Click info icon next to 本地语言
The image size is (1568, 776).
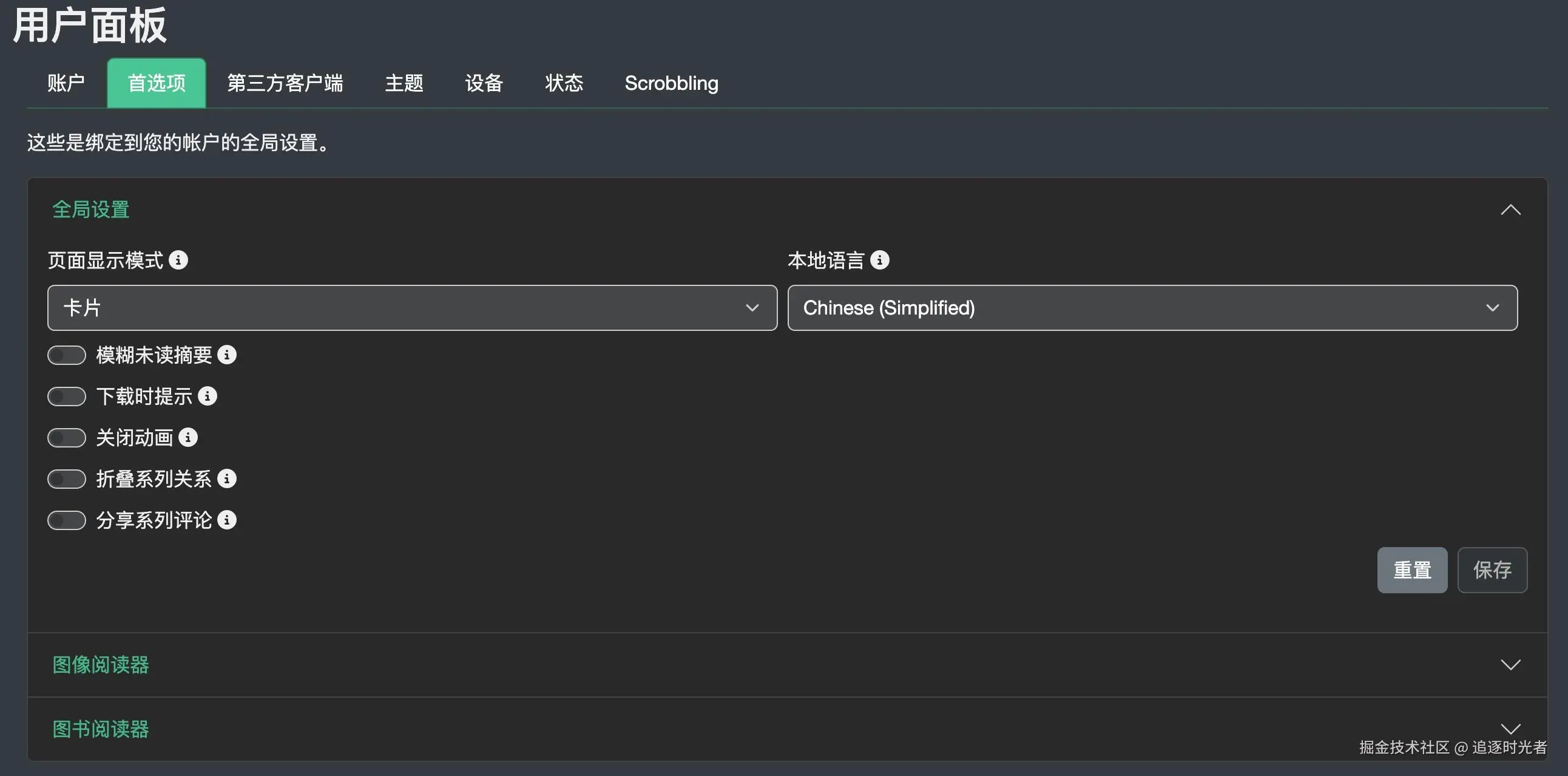coord(879,260)
